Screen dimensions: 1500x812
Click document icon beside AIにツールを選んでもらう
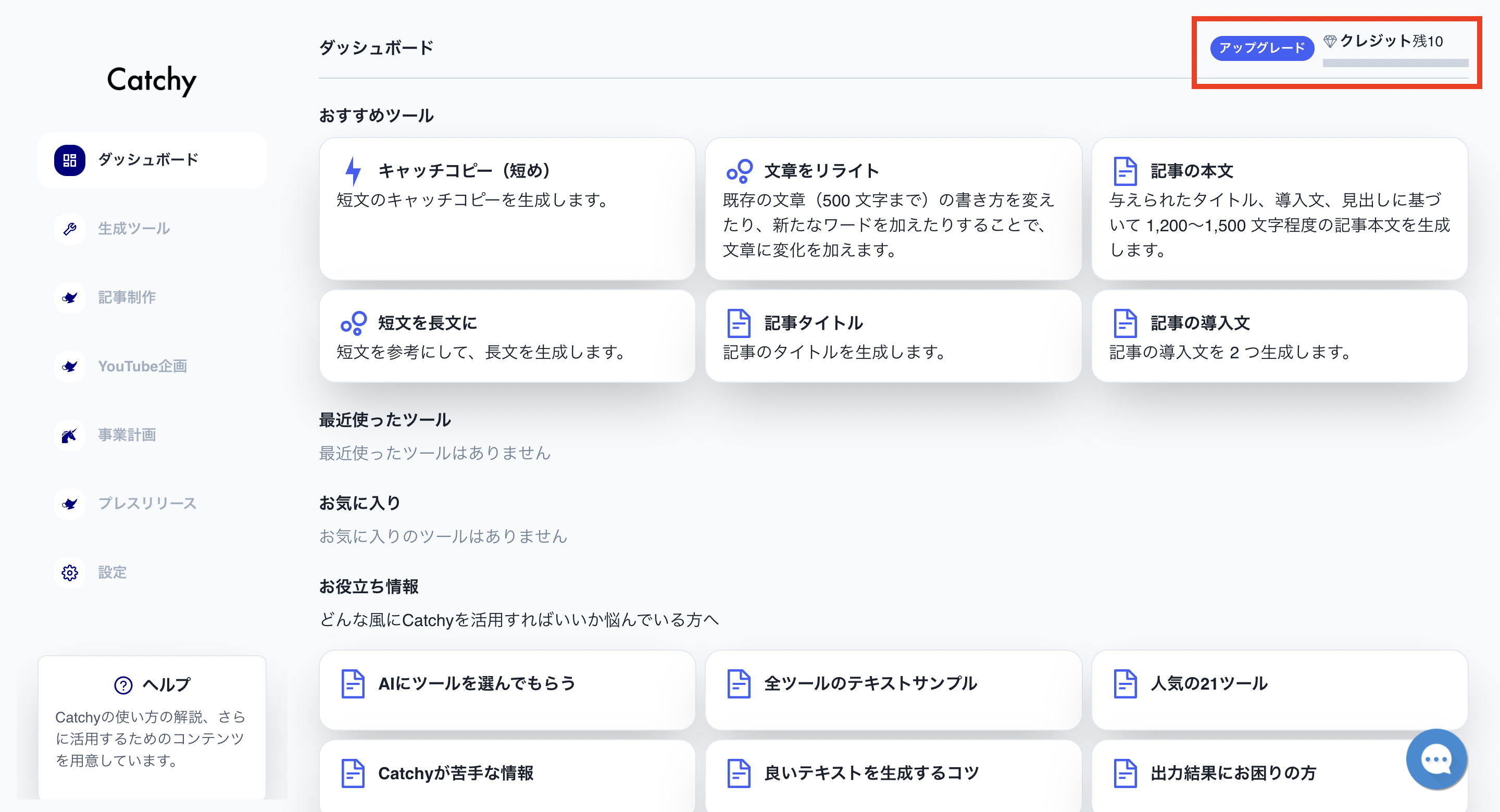[353, 683]
